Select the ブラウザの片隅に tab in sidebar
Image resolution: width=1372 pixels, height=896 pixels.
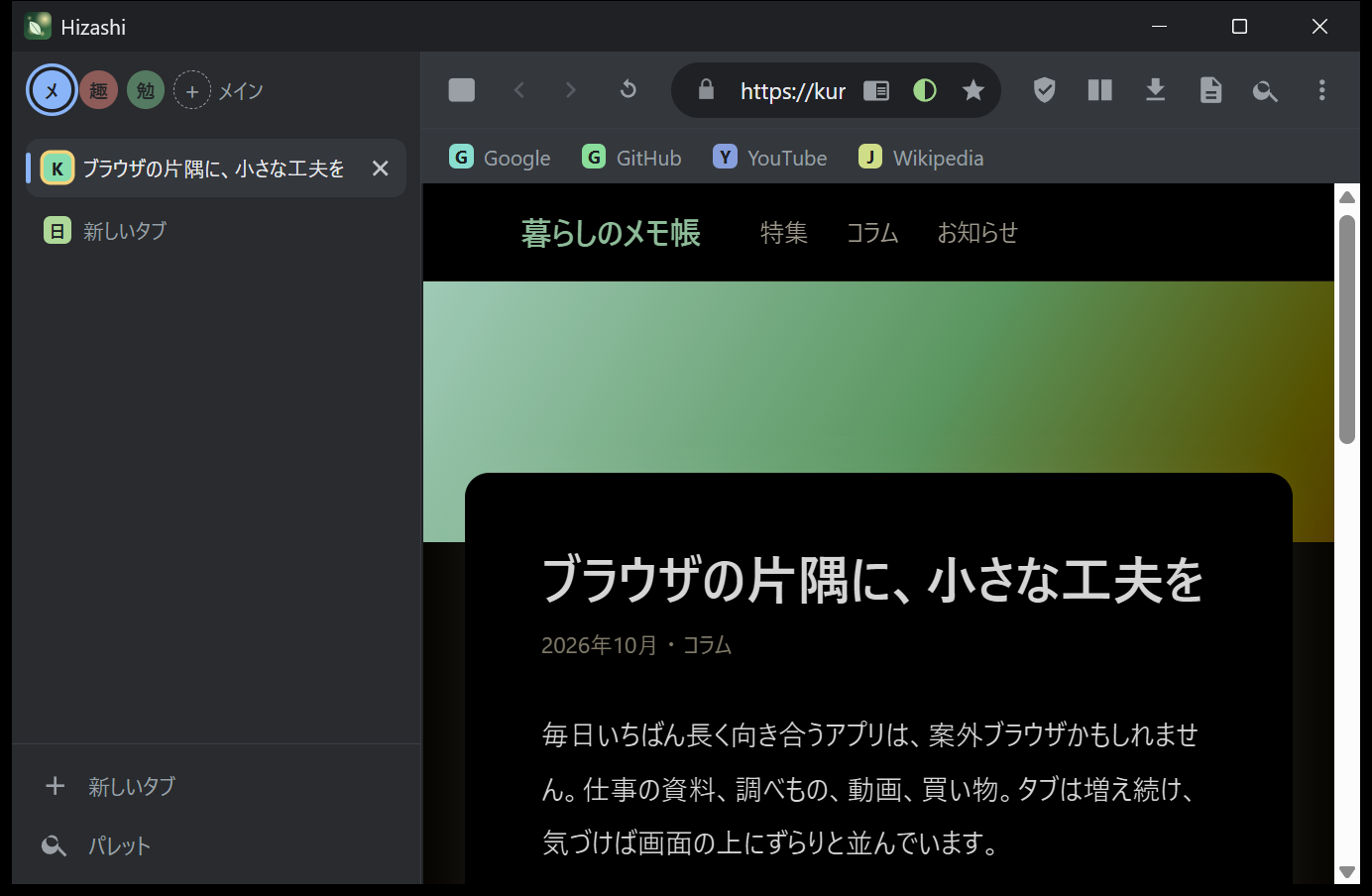tap(215, 168)
